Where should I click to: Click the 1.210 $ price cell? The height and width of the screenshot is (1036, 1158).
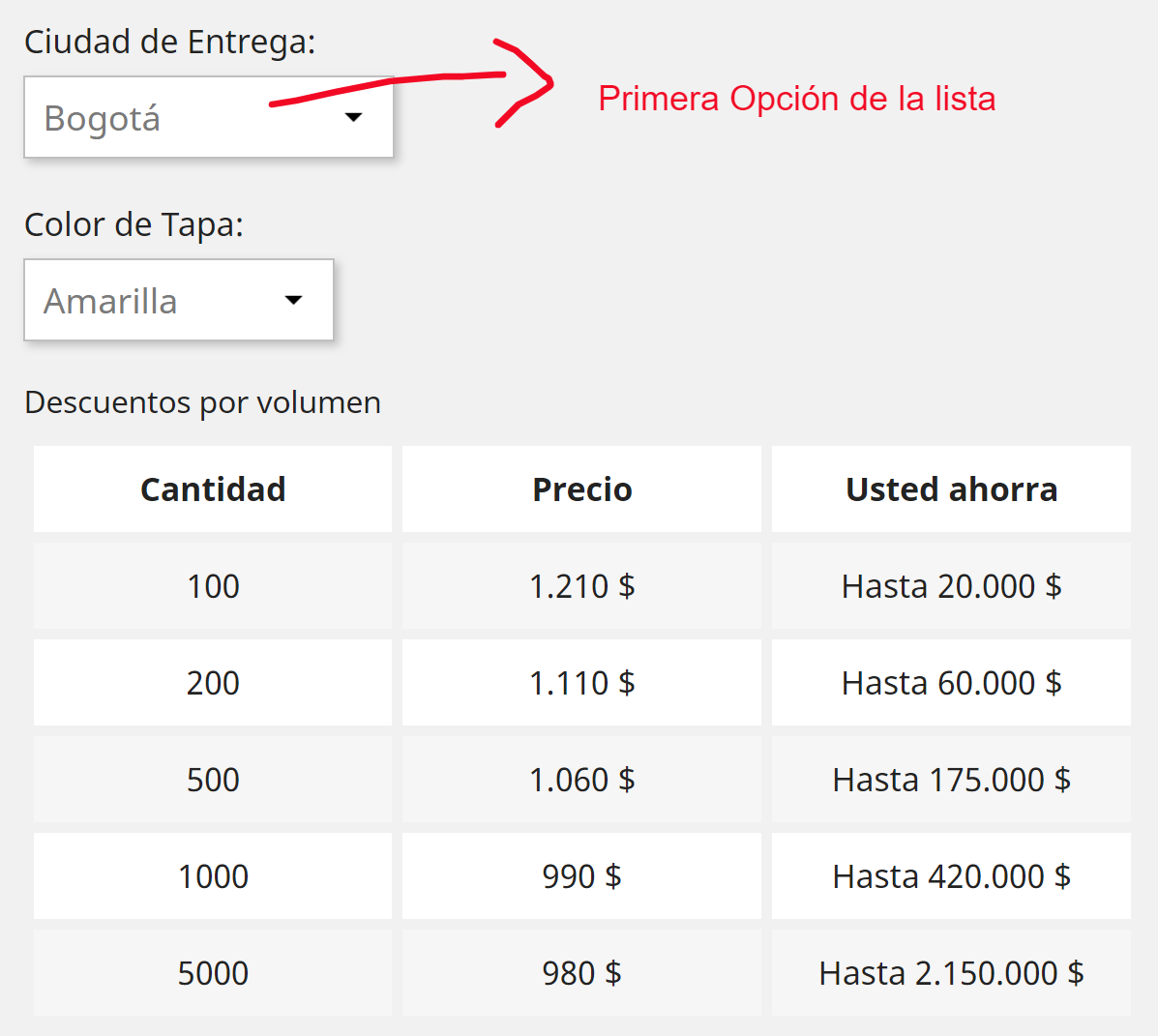[582, 585]
